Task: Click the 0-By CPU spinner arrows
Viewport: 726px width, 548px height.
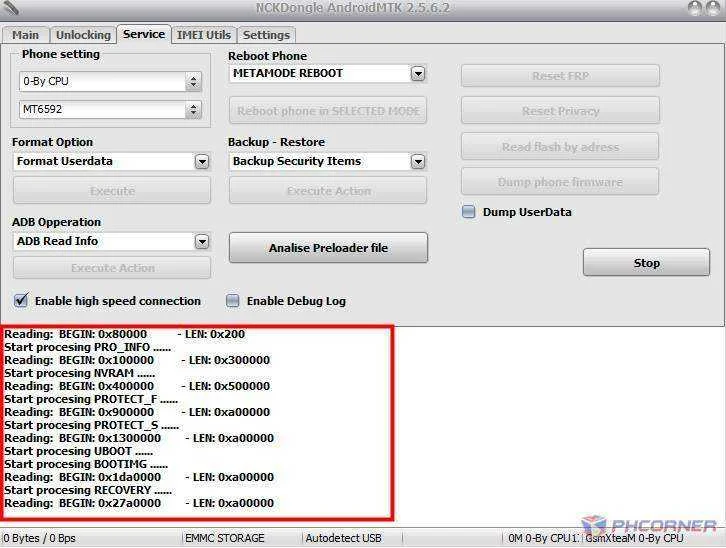Action: (194, 81)
